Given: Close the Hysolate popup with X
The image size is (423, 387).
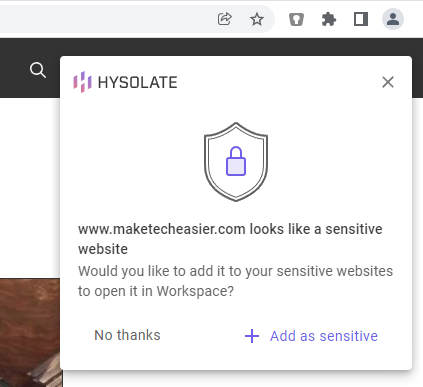Looking at the screenshot, I should pyautogui.click(x=388, y=82).
